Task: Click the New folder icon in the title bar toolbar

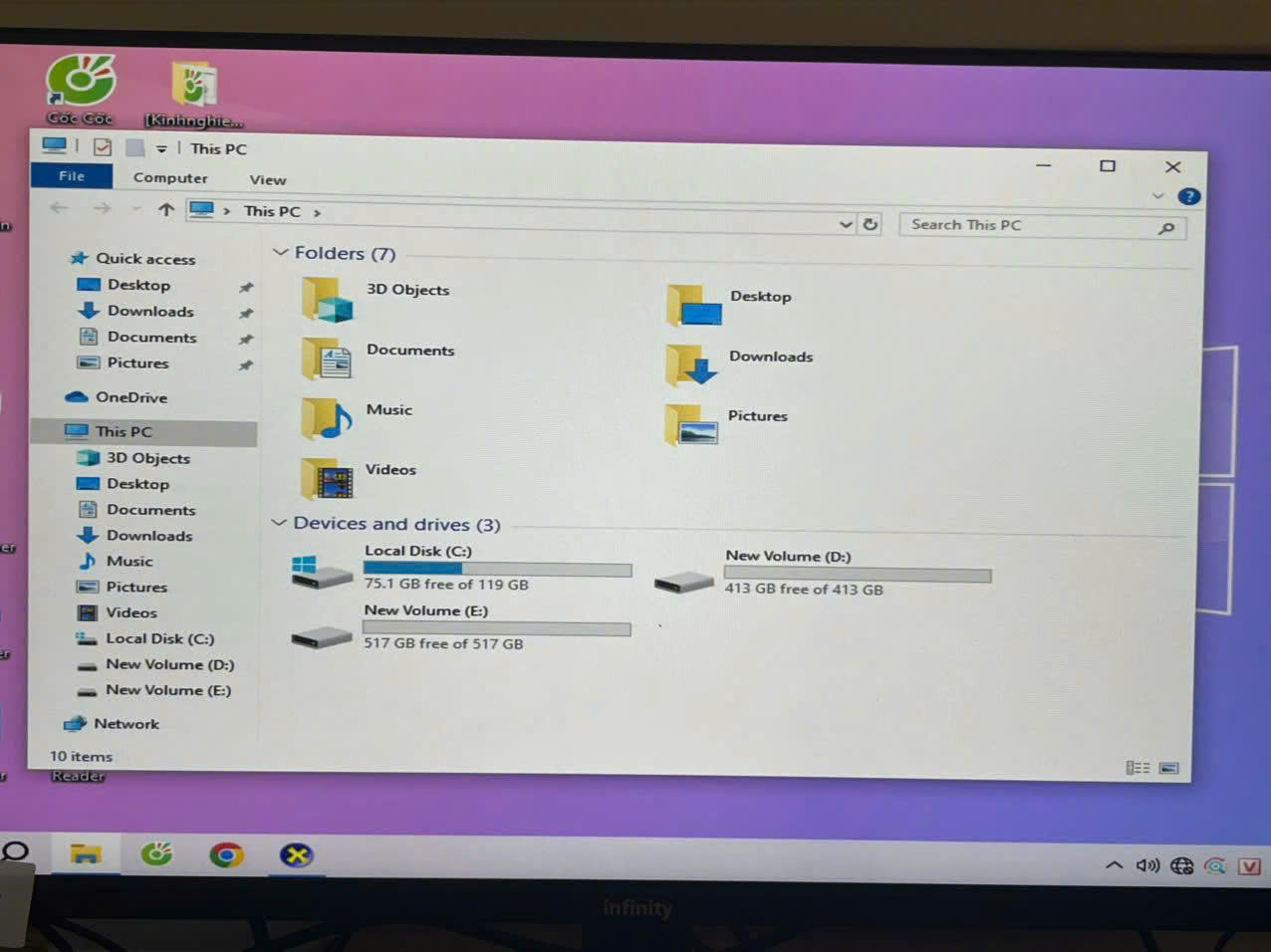Action: click(x=134, y=148)
